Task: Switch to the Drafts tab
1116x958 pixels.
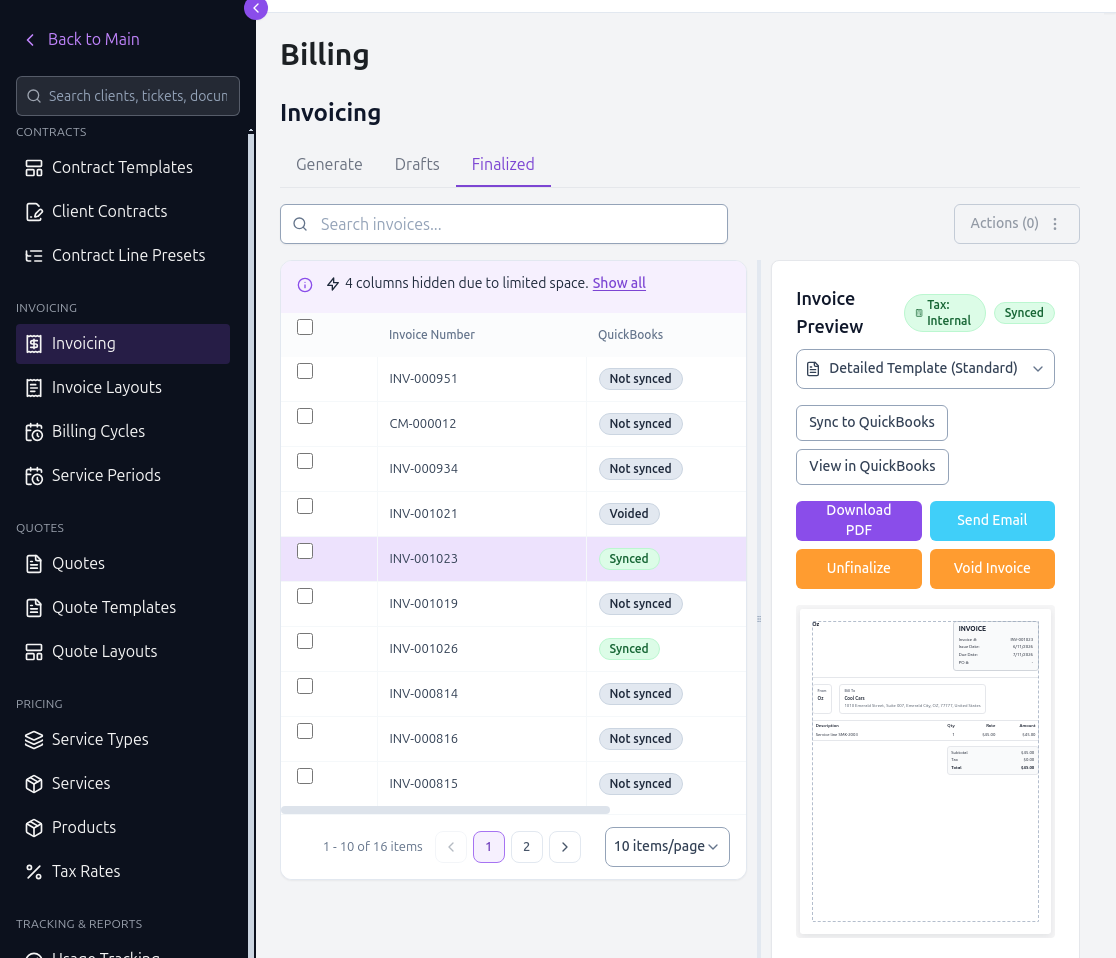Action: (417, 164)
